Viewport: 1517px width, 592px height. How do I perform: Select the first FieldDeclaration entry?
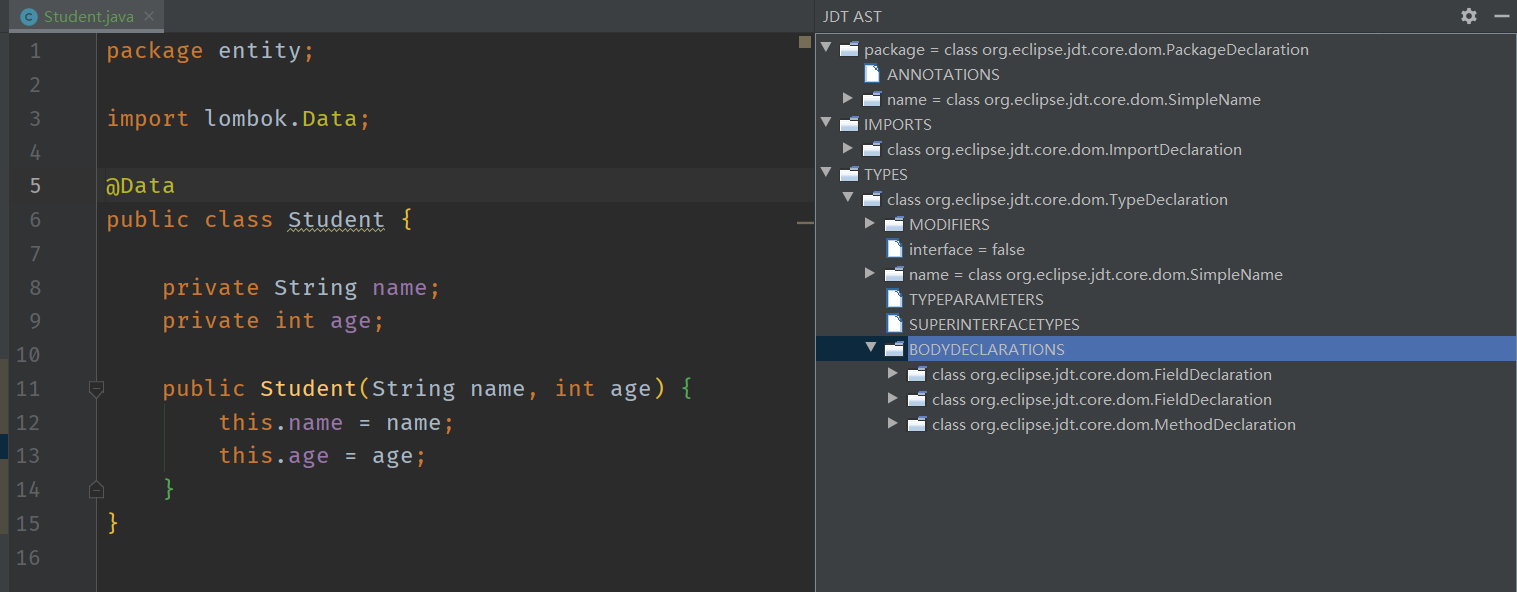(x=1101, y=374)
